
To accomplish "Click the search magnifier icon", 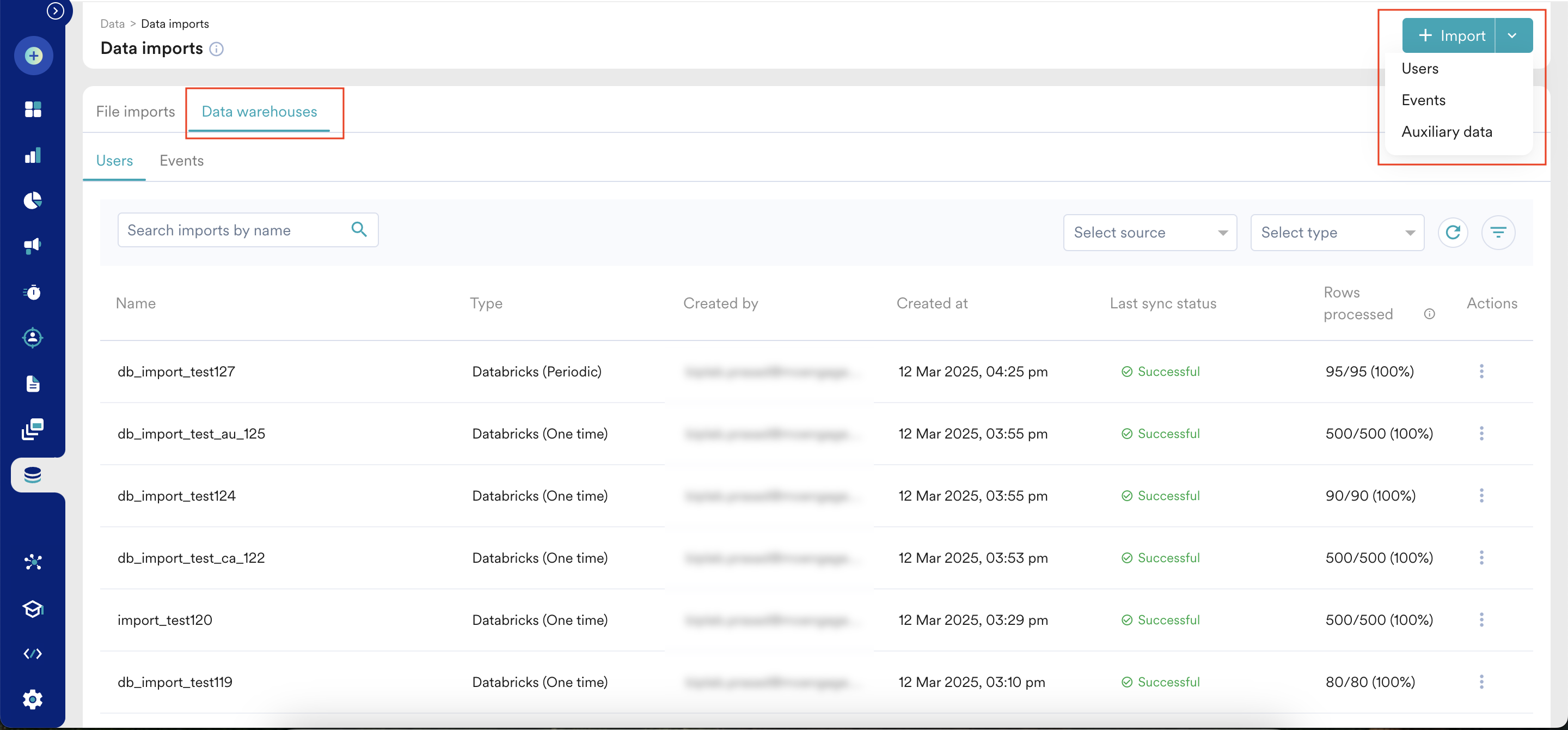I will [359, 229].
